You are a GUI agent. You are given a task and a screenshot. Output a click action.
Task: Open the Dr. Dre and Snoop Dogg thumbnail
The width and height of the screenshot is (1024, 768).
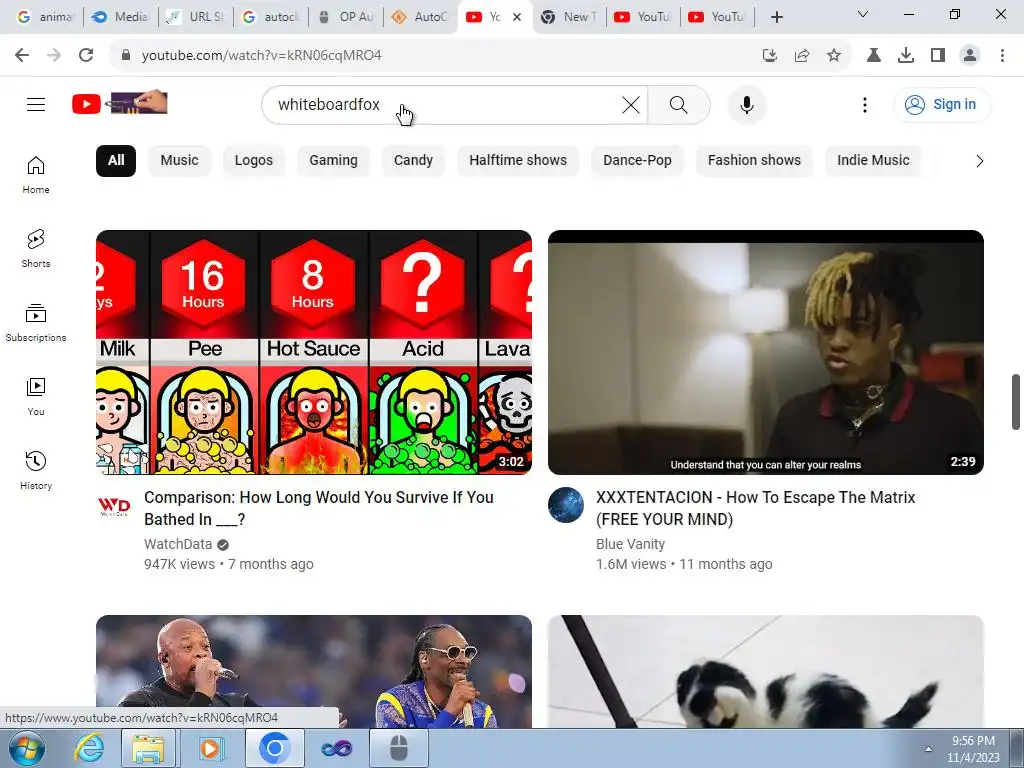click(x=313, y=671)
